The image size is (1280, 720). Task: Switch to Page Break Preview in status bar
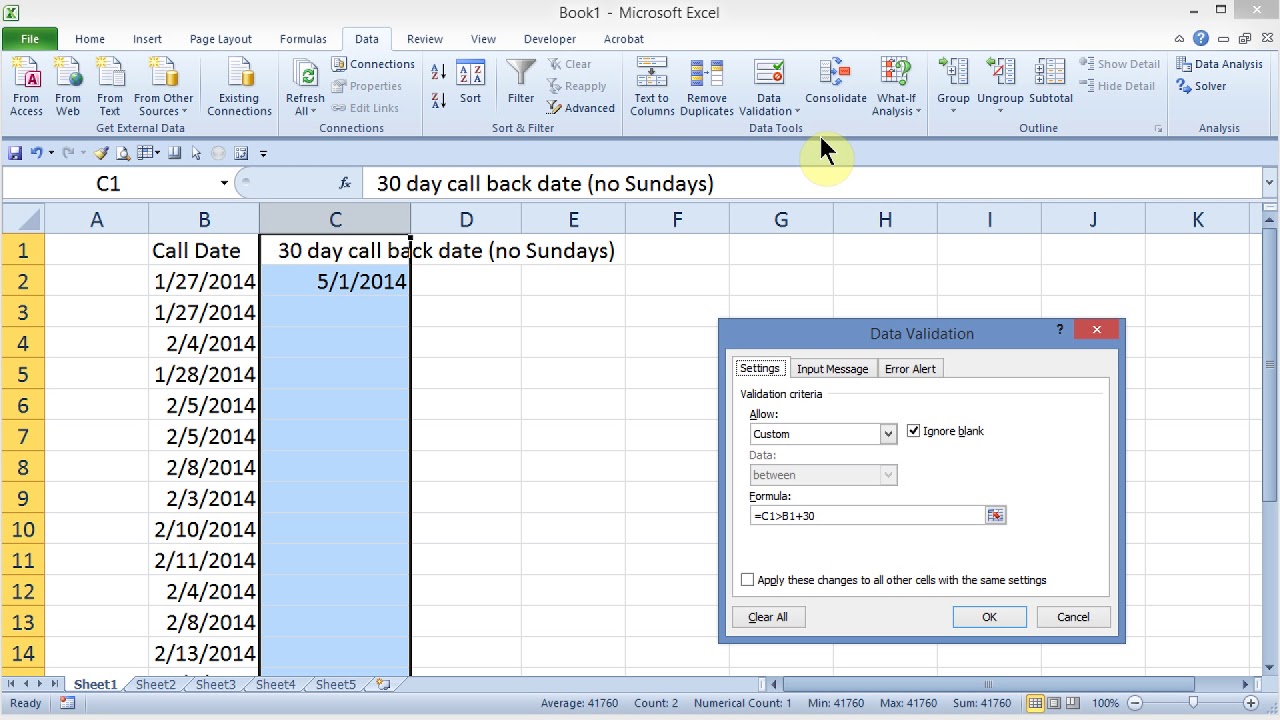click(1074, 703)
